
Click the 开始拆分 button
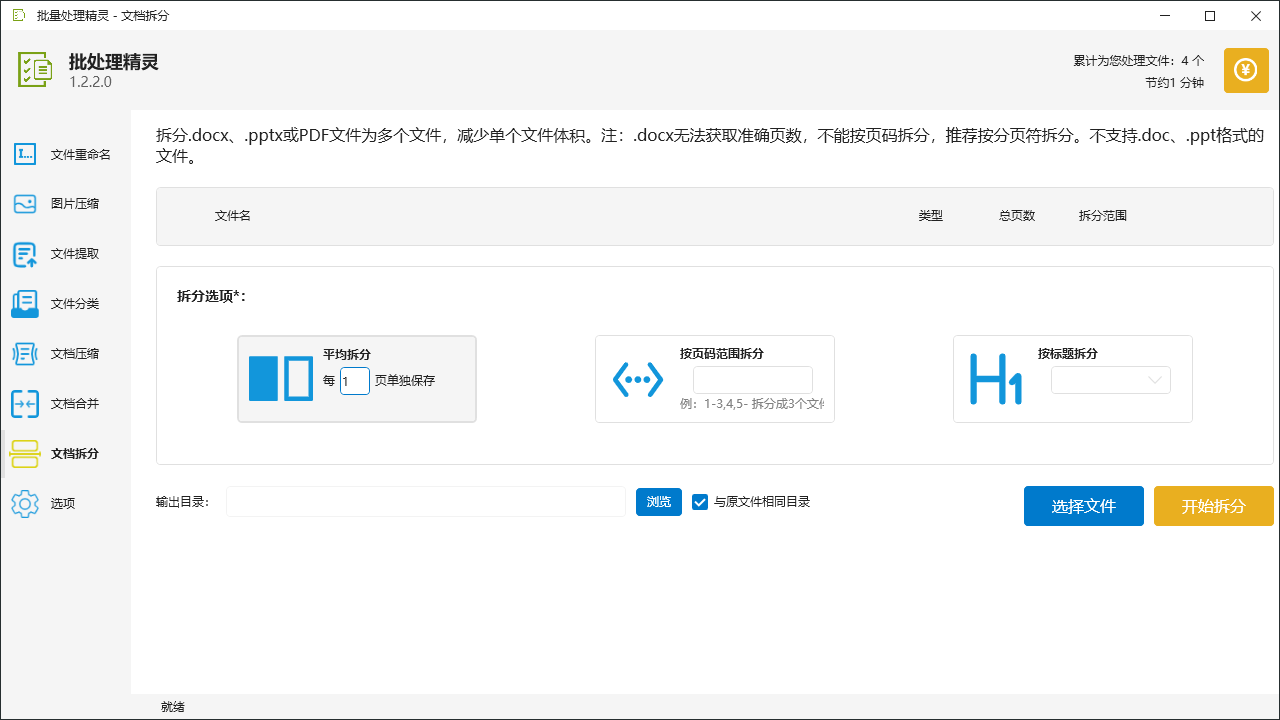1213,506
